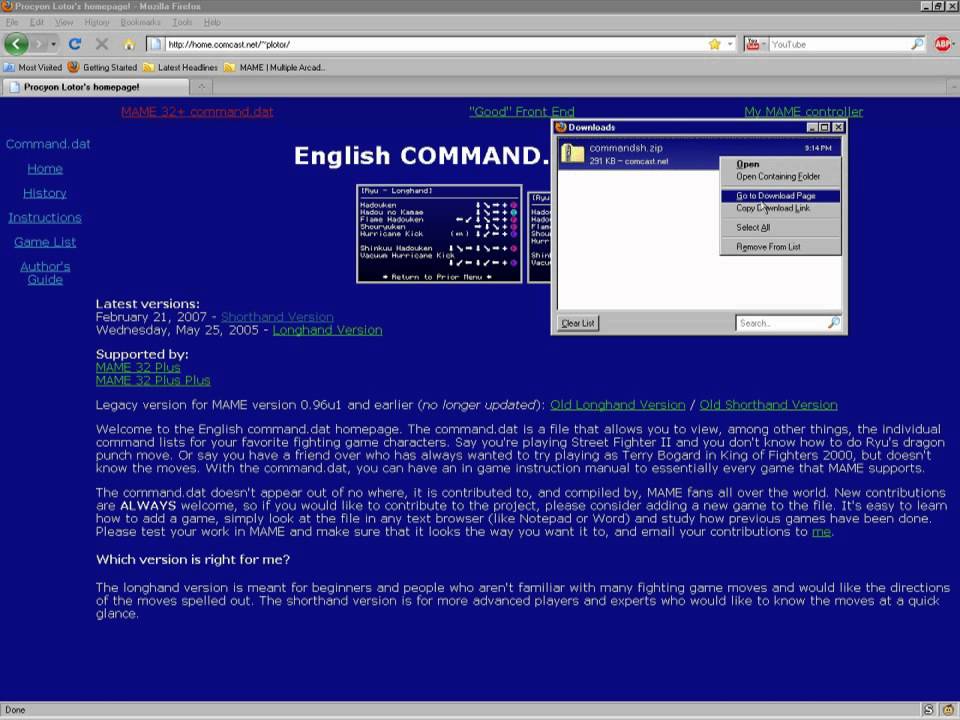Click the Ryu Longhand screenshot thumbnail
The height and width of the screenshot is (720, 960).
(439, 234)
